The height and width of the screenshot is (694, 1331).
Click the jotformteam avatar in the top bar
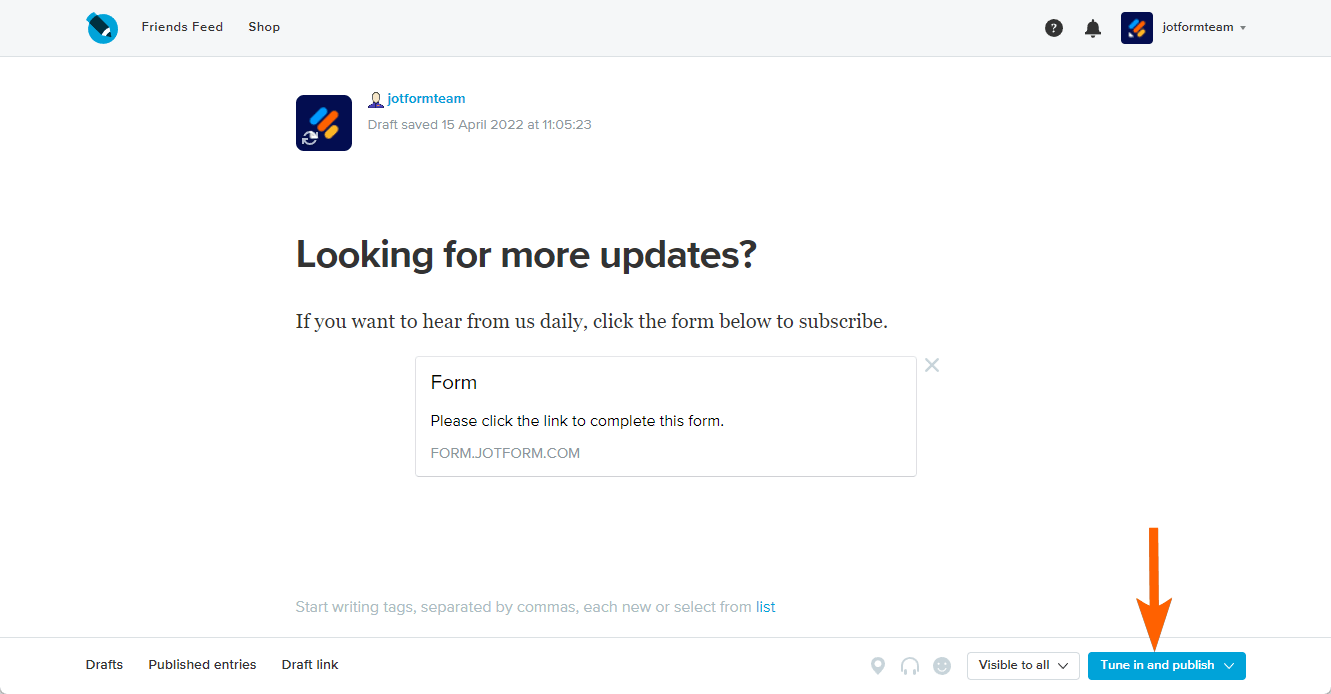1136,28
